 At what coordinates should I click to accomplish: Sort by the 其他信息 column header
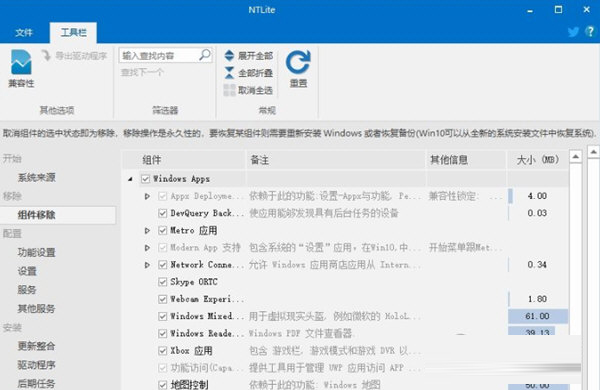pyautogui.click(x=466, y=160)
